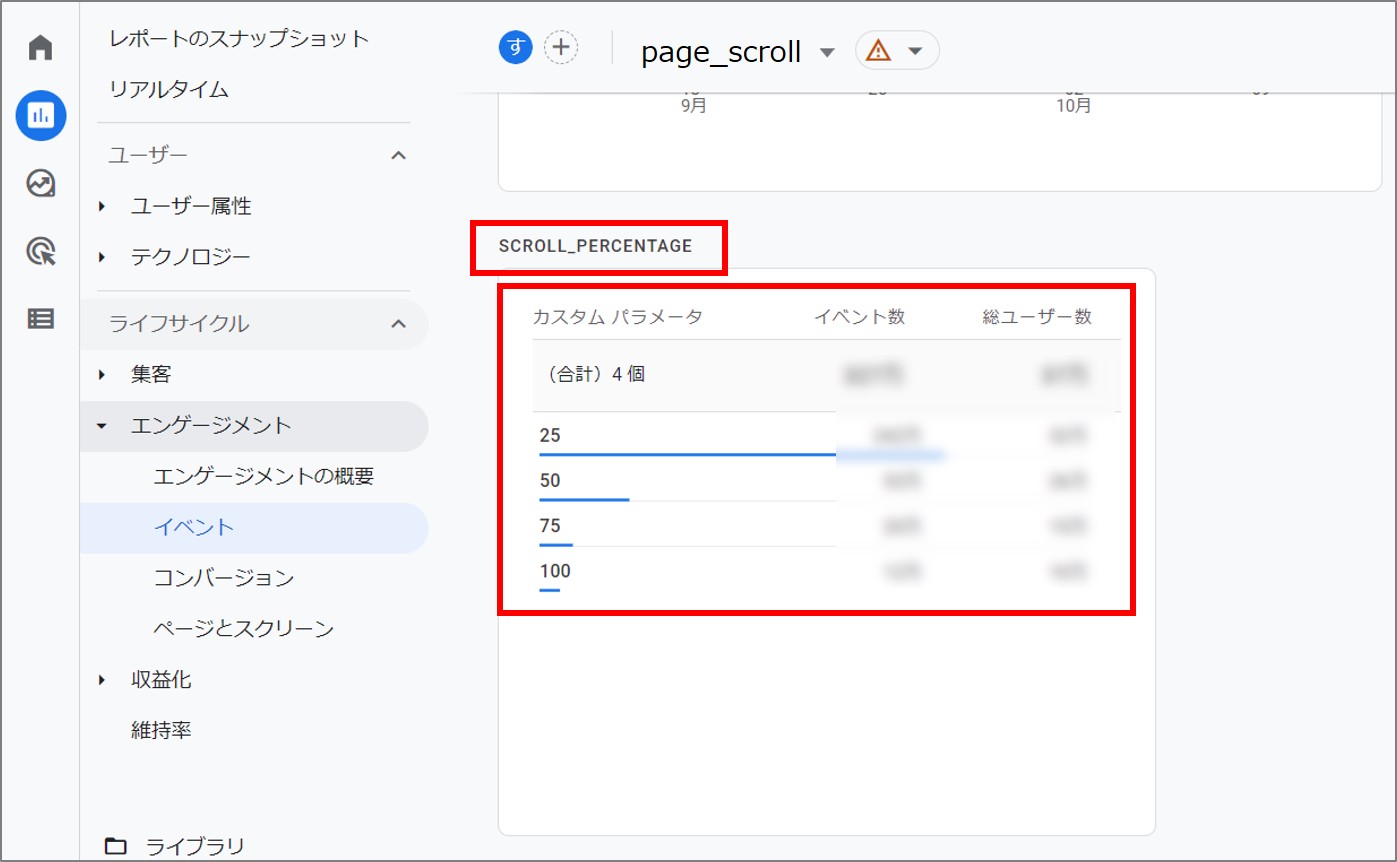Screen dimensions: 1397x862
Task: Expand the 収益化 tree arrow
Action: (101, 680)
